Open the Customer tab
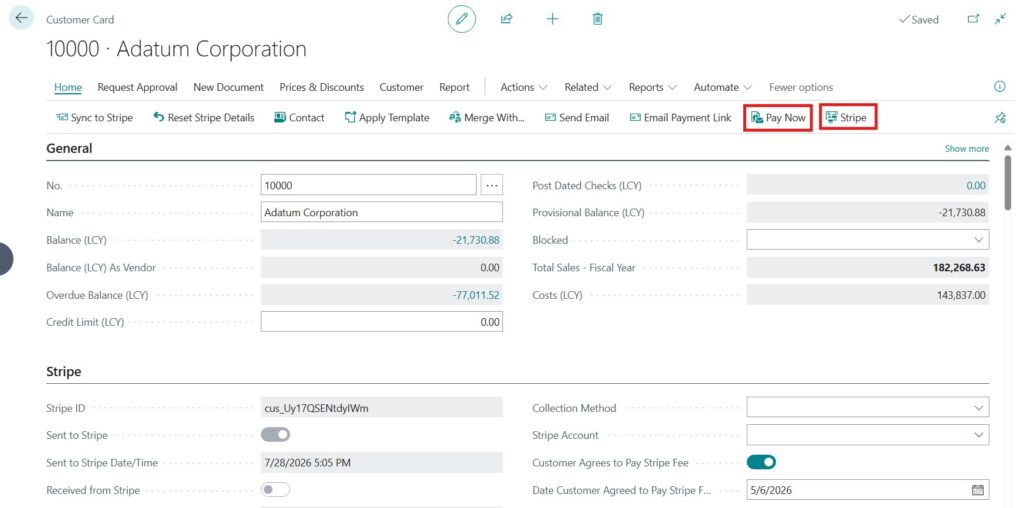 tap(402, 87)
